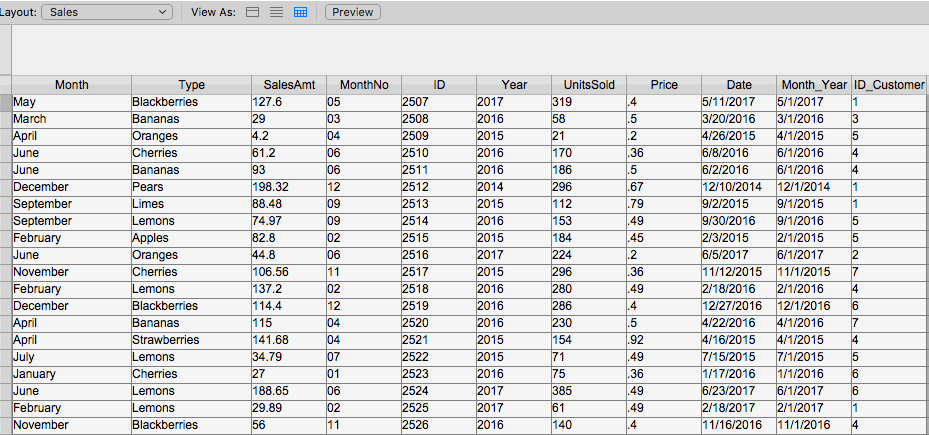The image size is (929, 435).
Task: Click the Date cell 12/10/2014
Action: tap(739, 187)
